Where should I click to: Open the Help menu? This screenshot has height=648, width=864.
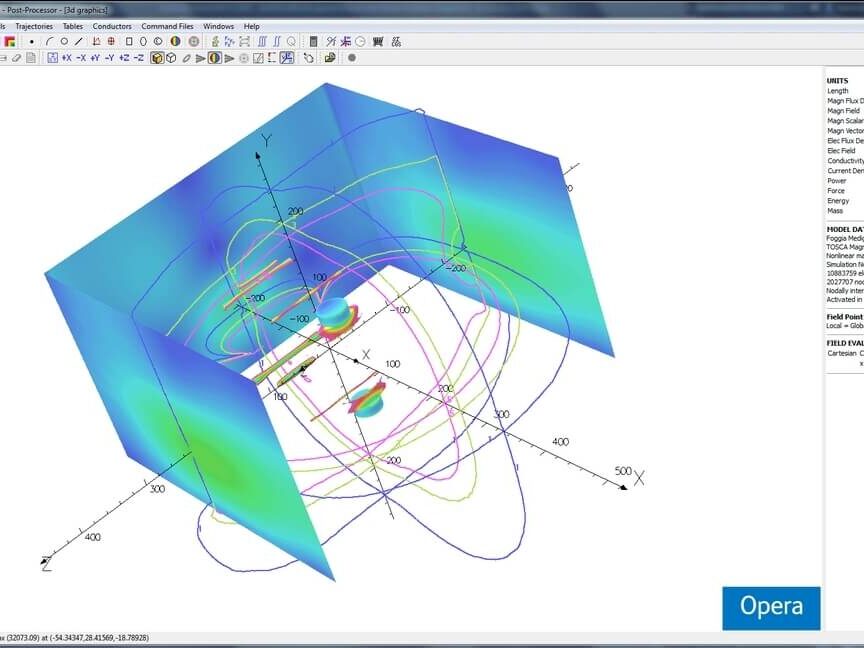[x=251, y=26]
